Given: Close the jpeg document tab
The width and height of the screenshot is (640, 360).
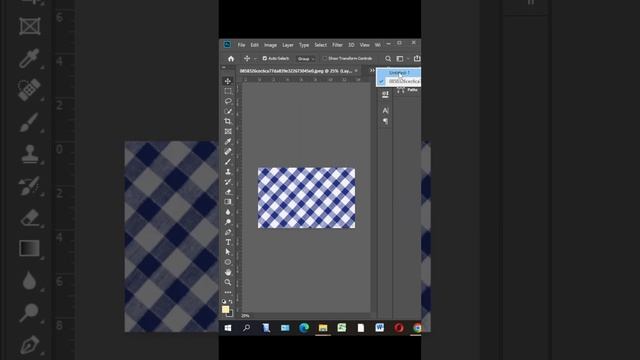Looking at the screenshot, I should 356,71.
